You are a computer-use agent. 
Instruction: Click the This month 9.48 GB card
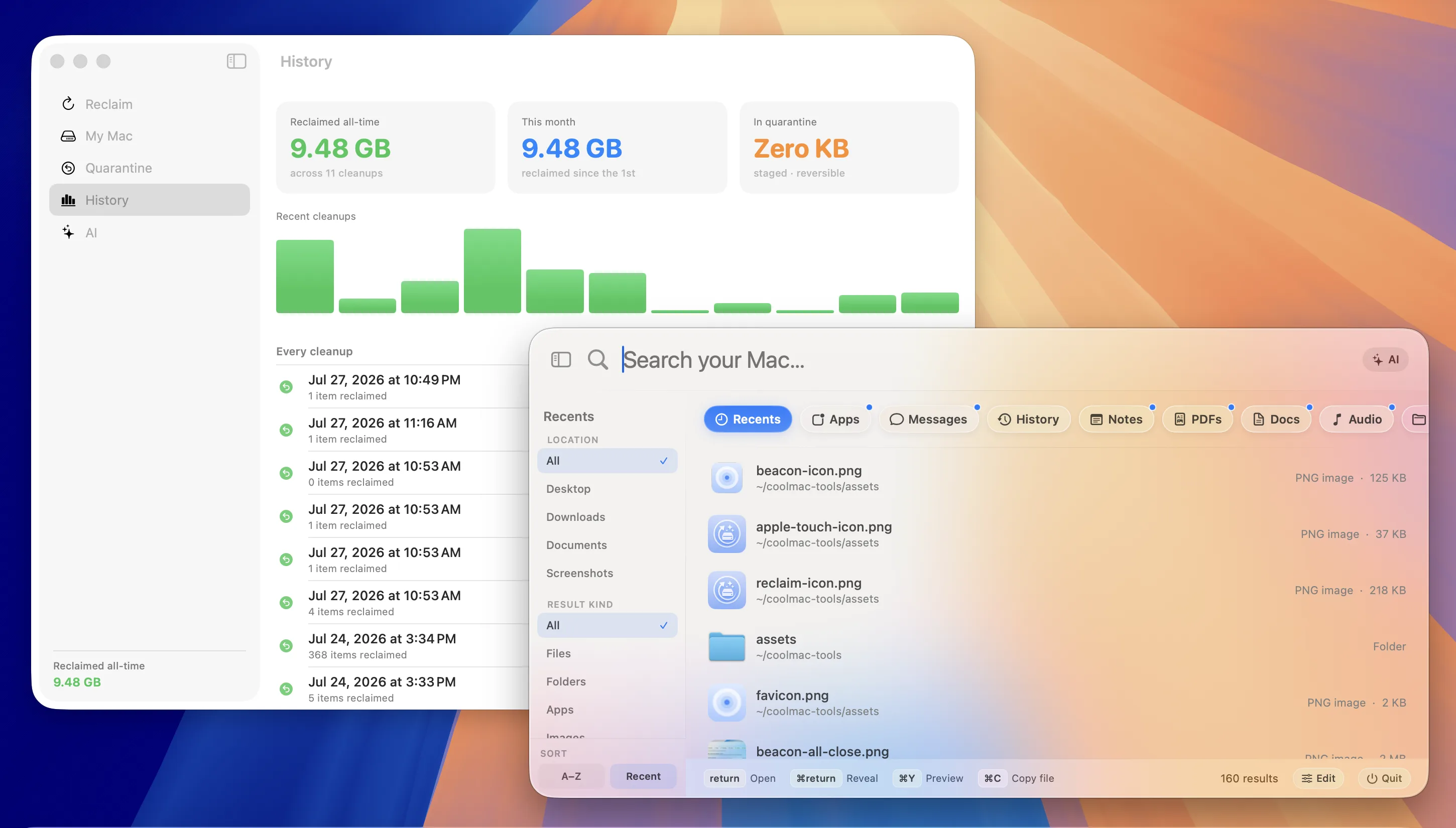(618, 148)
